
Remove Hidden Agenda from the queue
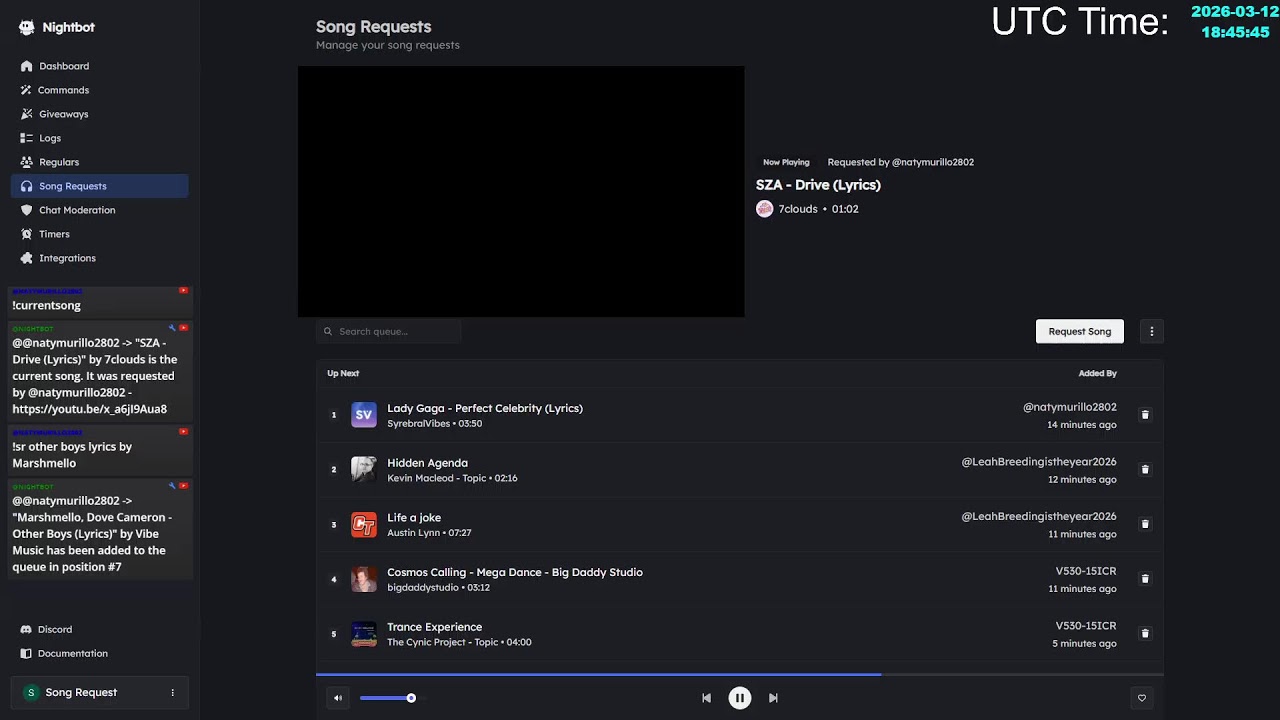1145,469
